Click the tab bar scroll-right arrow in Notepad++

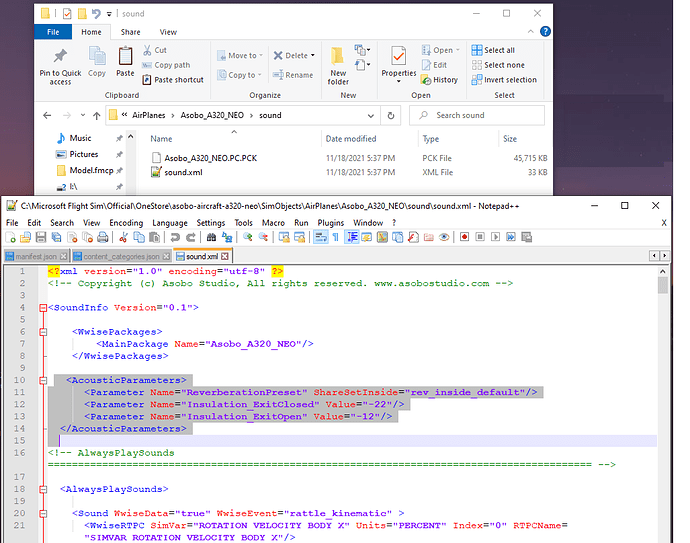coord(664,255)
